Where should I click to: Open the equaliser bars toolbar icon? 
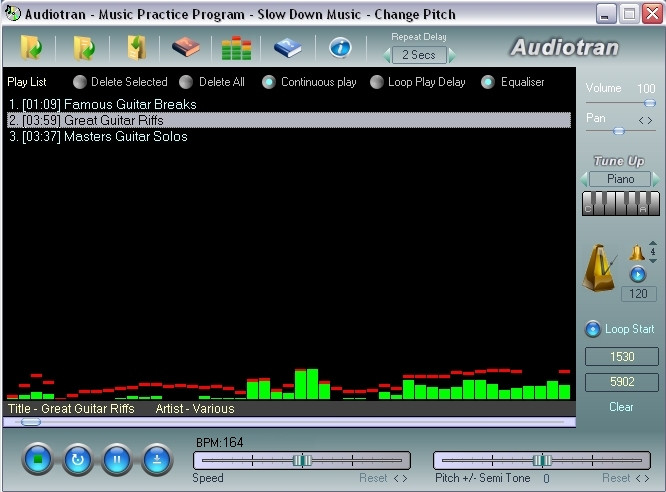click(236, 48)
